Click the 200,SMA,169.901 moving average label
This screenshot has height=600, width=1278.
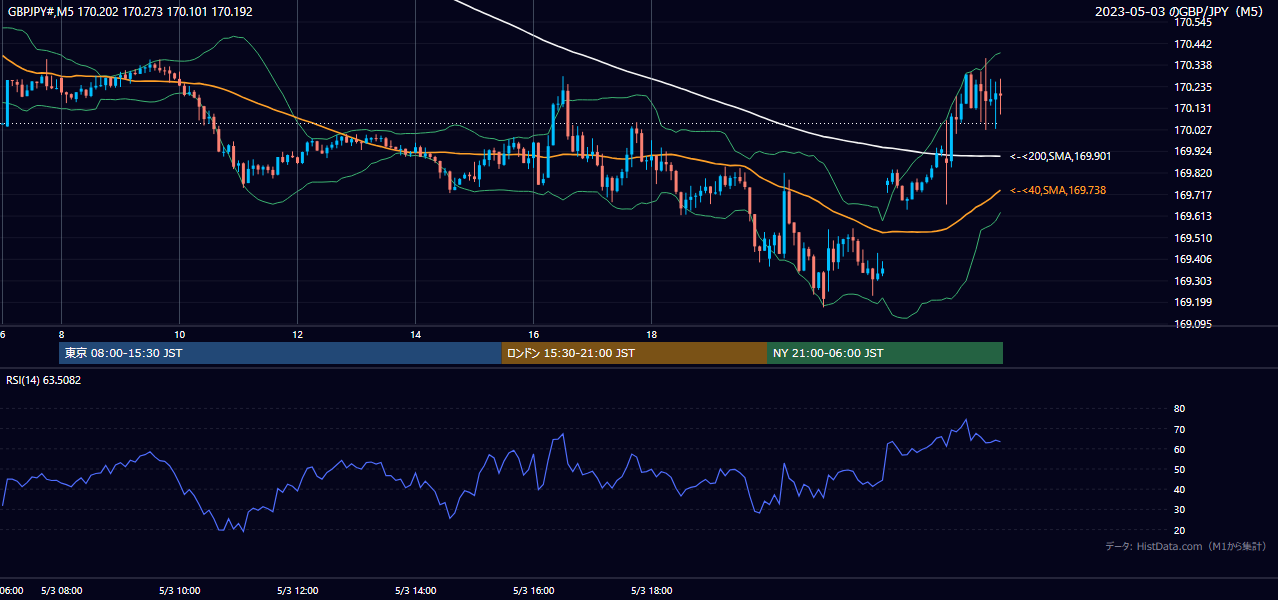click(1061, 156)
